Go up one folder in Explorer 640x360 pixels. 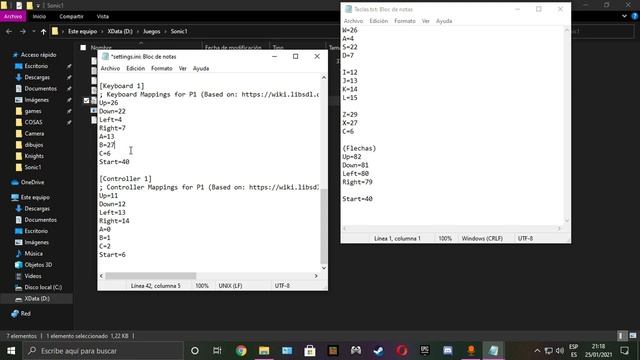pos(43,31)
